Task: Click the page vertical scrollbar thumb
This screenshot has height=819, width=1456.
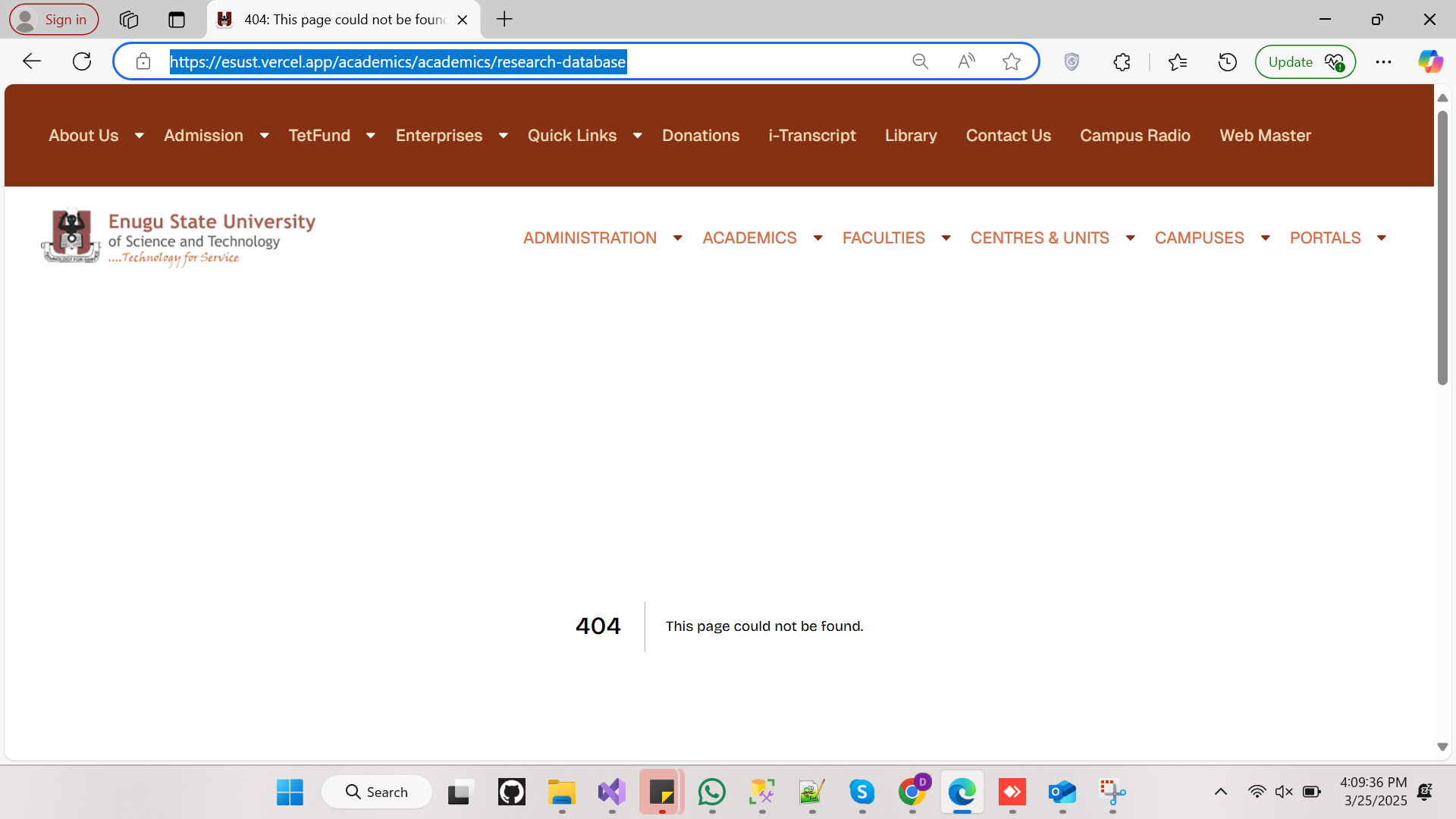Action: click(1442, 248)
